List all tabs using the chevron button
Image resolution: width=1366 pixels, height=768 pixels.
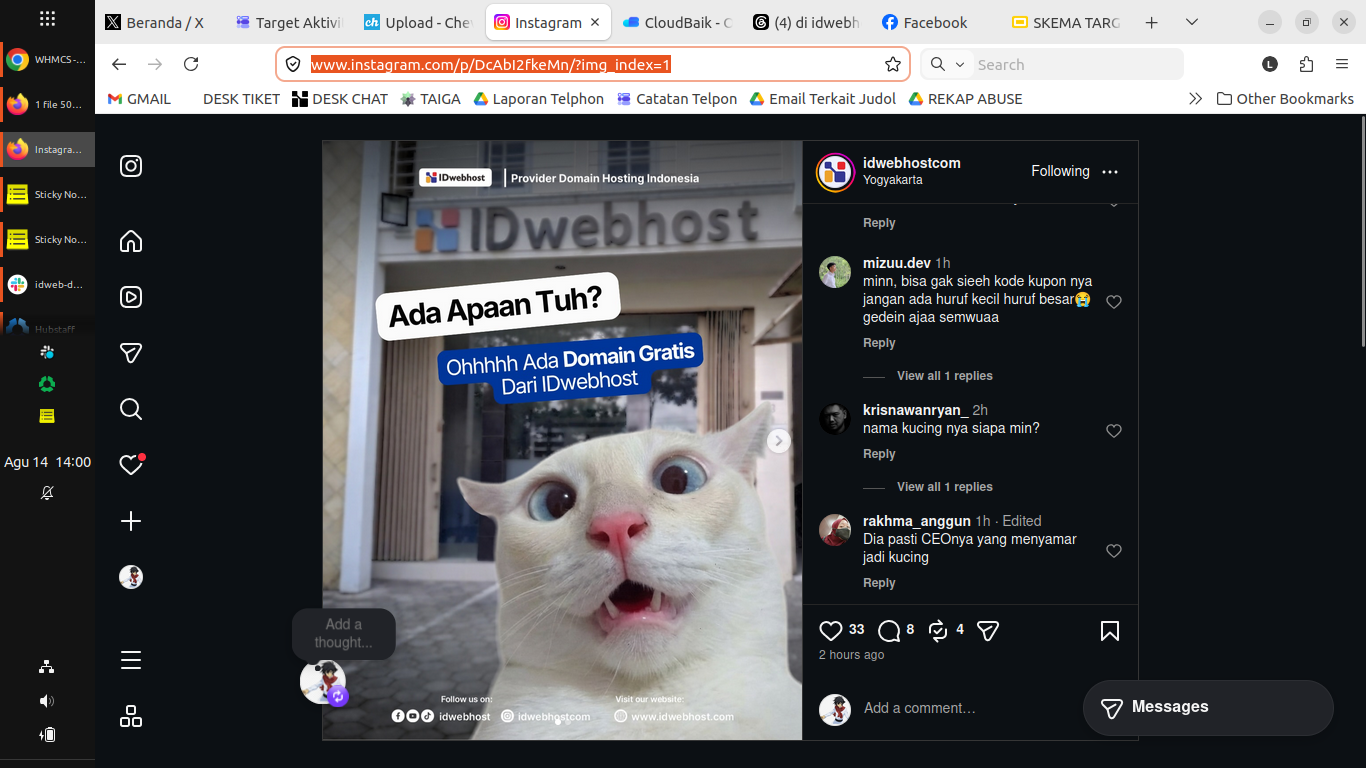pos(1192,22)
